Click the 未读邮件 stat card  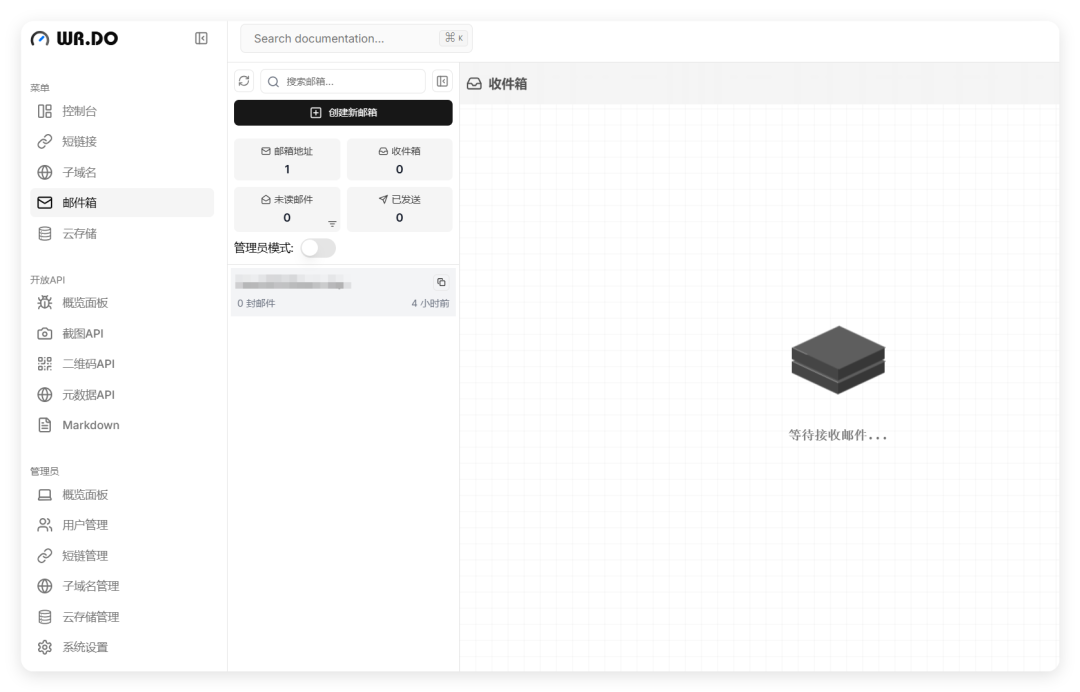[x=287, y=209]
